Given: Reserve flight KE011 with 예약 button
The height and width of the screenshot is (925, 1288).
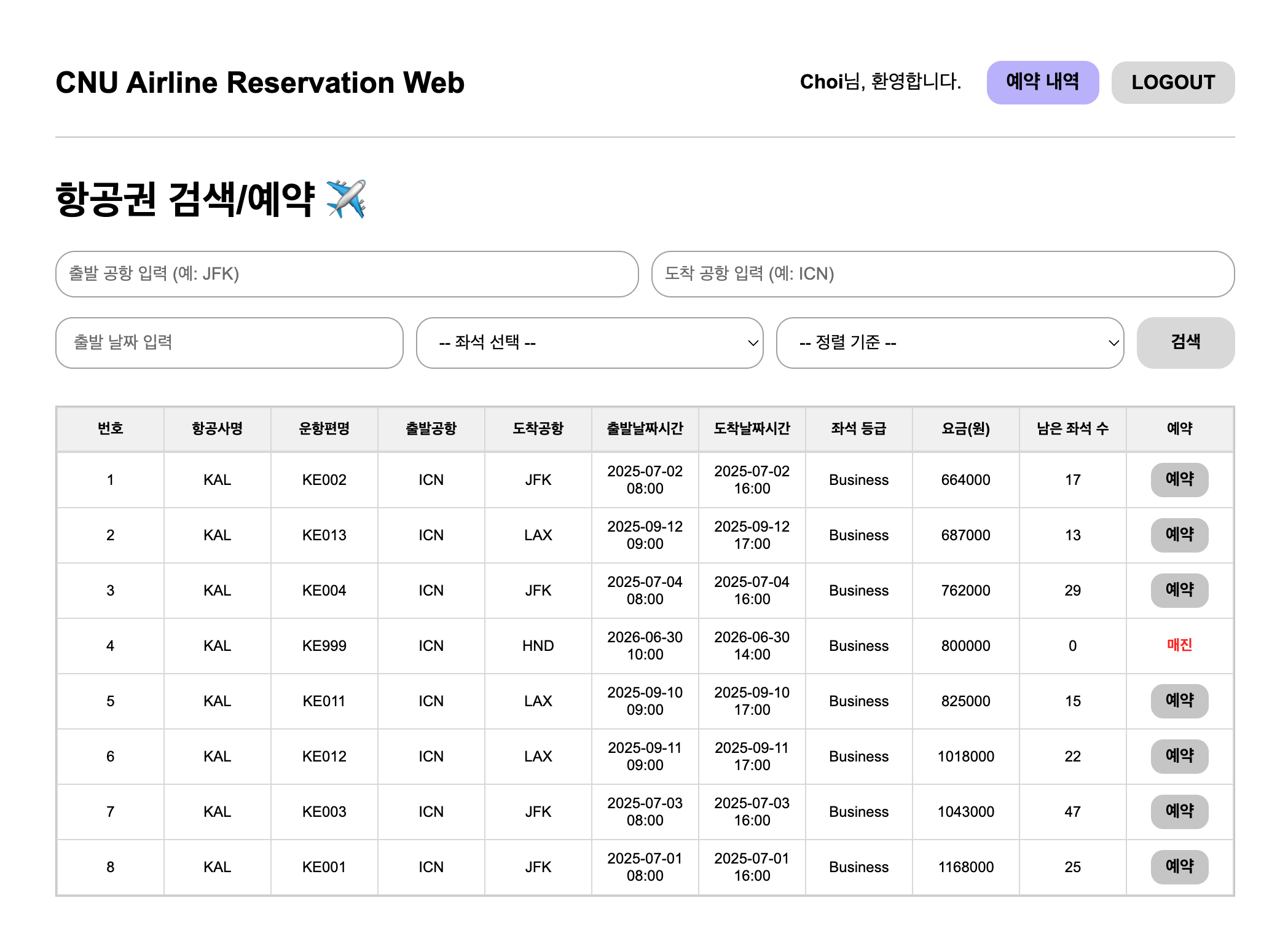Looking at the screenshot, I should pyautogui.click(x=1179, y=701).
